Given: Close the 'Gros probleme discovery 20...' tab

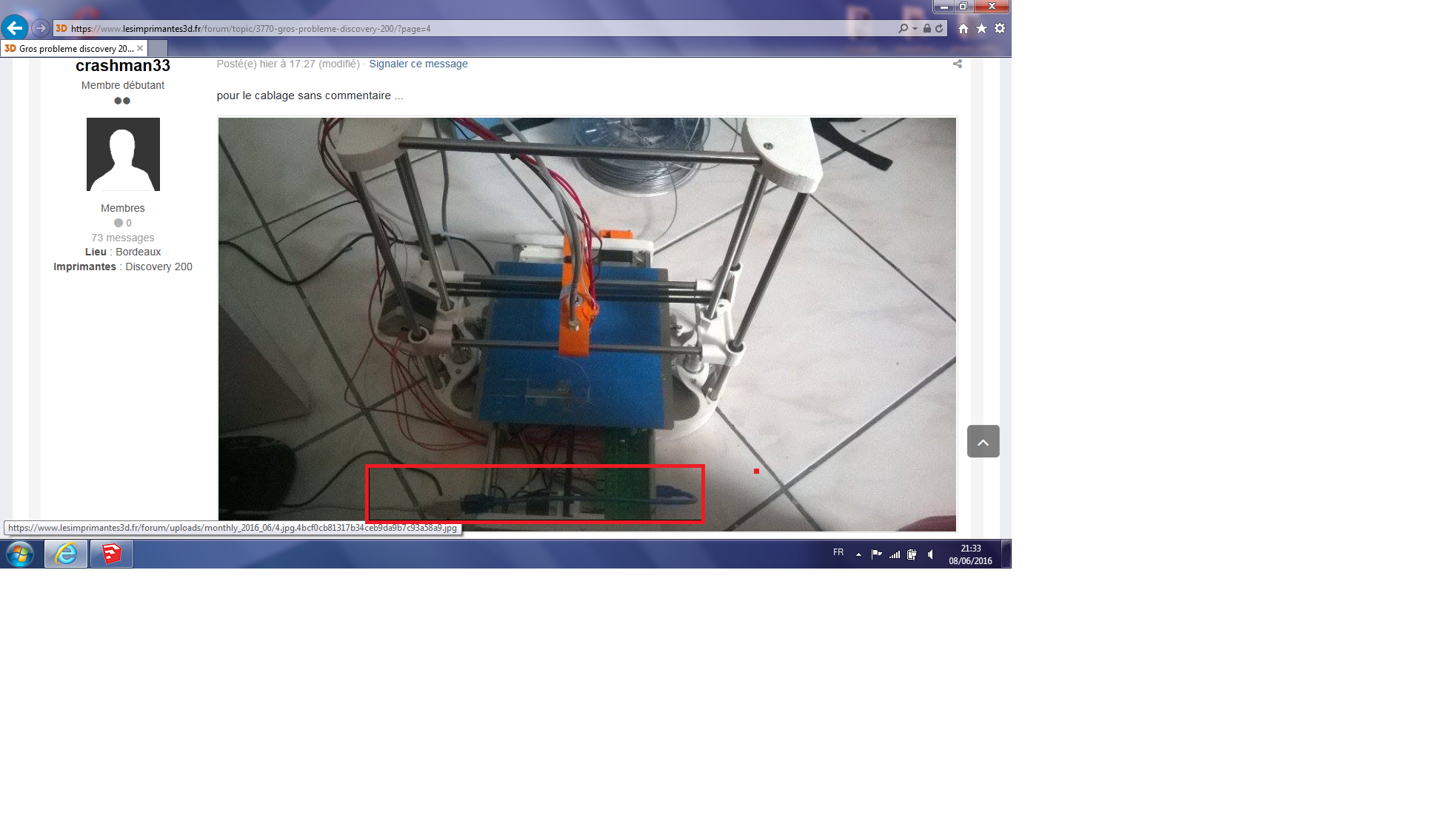Looking at the screenshot, I should click(x=140, y=48).
